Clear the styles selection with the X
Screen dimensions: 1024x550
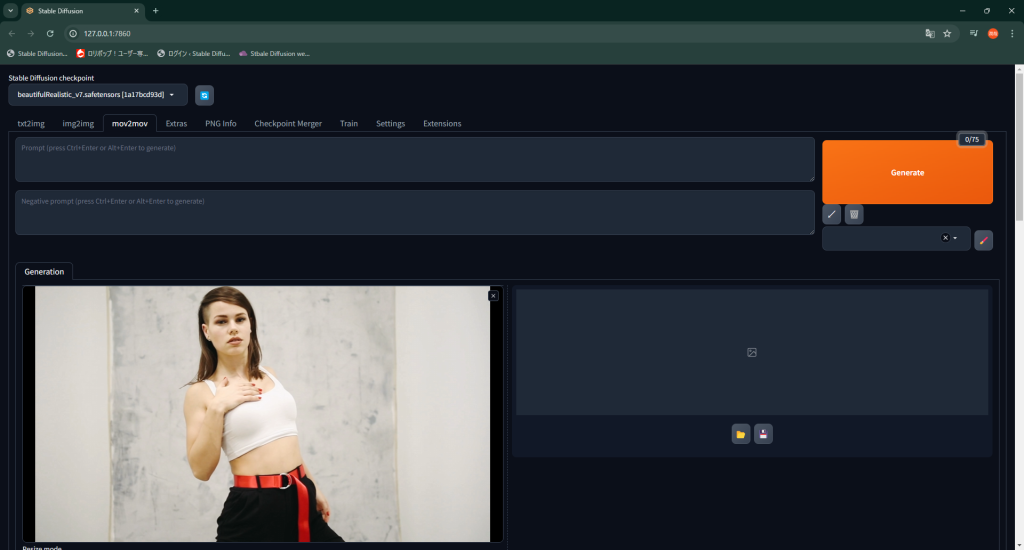click(945, 238)
